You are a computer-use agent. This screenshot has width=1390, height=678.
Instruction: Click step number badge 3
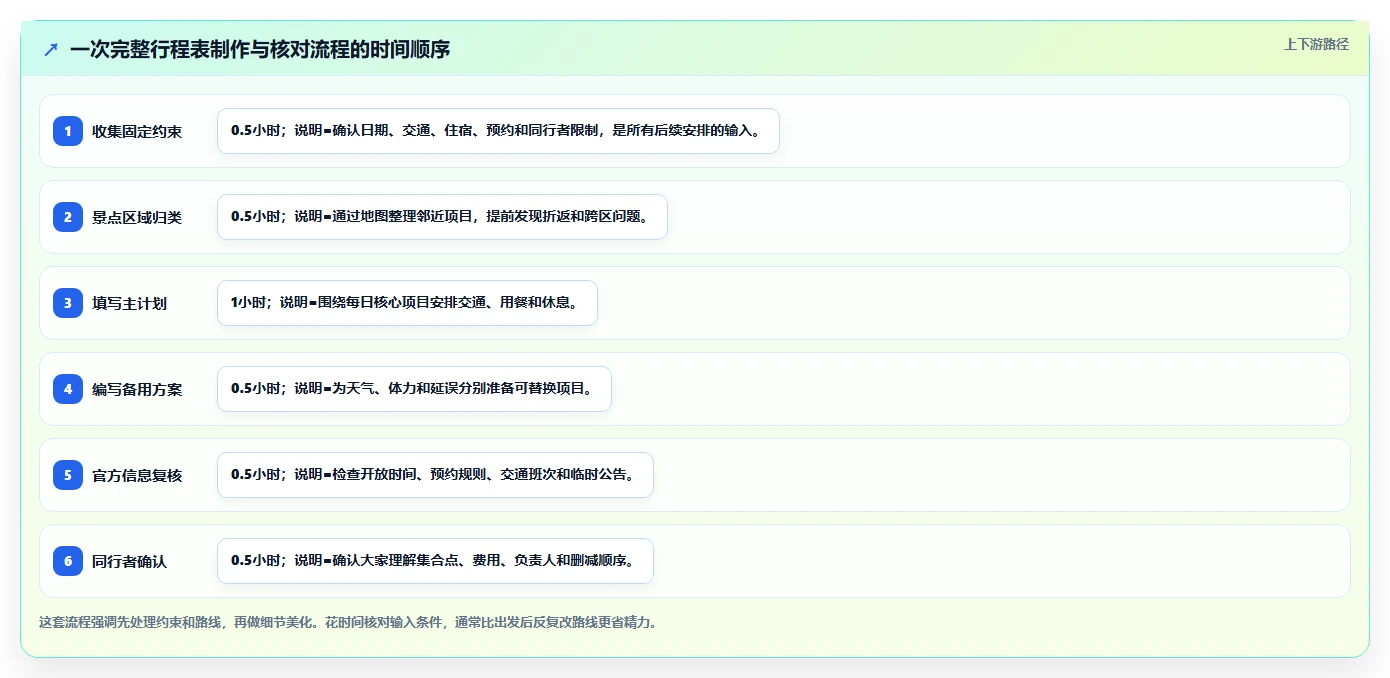click(x=68, y=303)
